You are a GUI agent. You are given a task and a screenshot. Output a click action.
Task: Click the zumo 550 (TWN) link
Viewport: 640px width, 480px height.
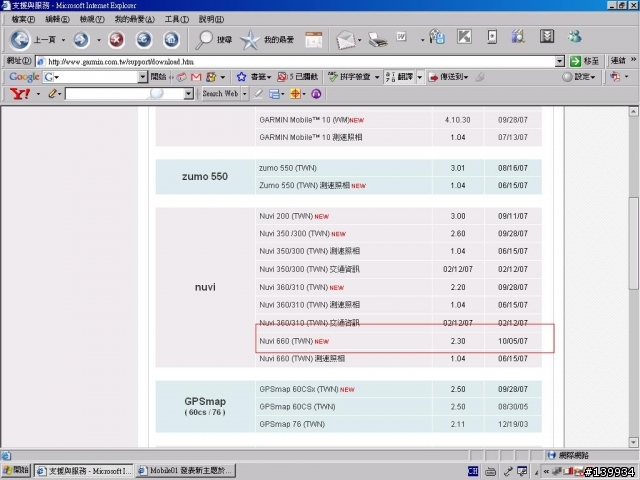288,168
